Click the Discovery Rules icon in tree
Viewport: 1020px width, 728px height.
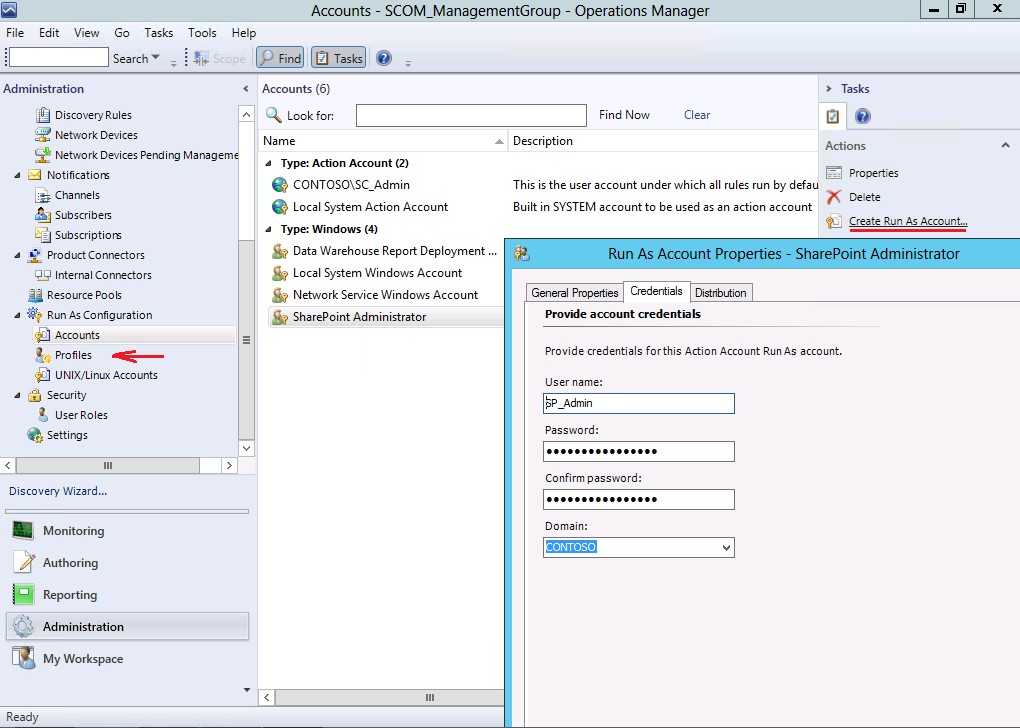pyautogui.click(x=43, y=115)
